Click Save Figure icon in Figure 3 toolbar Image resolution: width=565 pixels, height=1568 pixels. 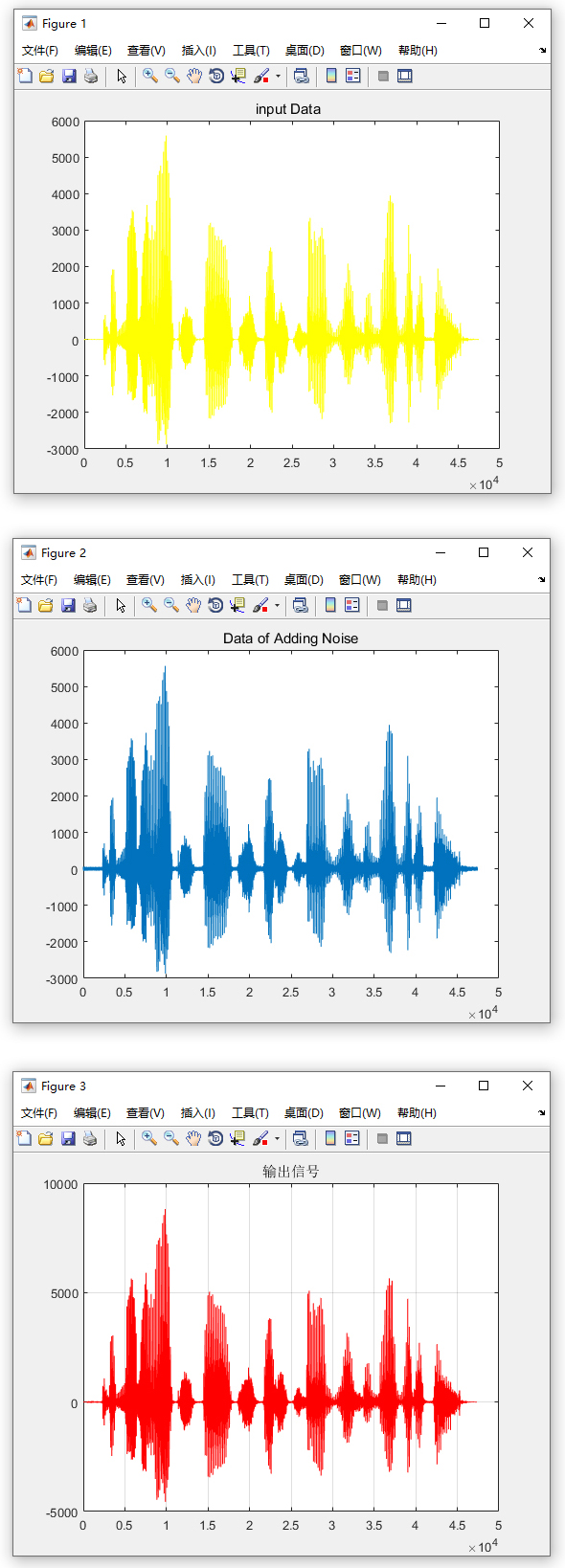coord(68,1138)
